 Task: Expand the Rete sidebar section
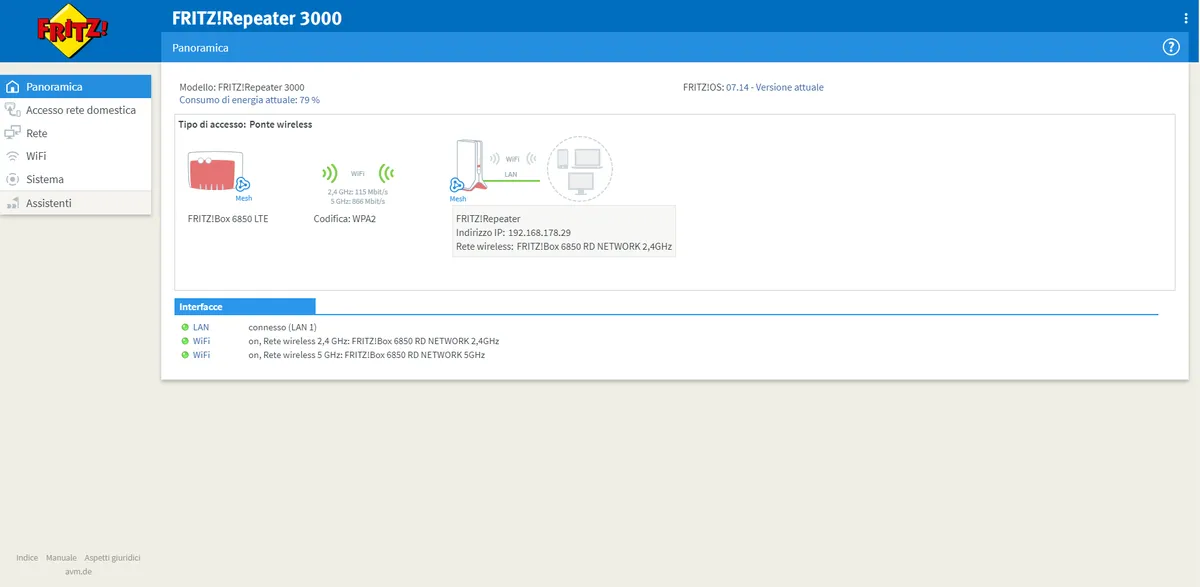76,133
